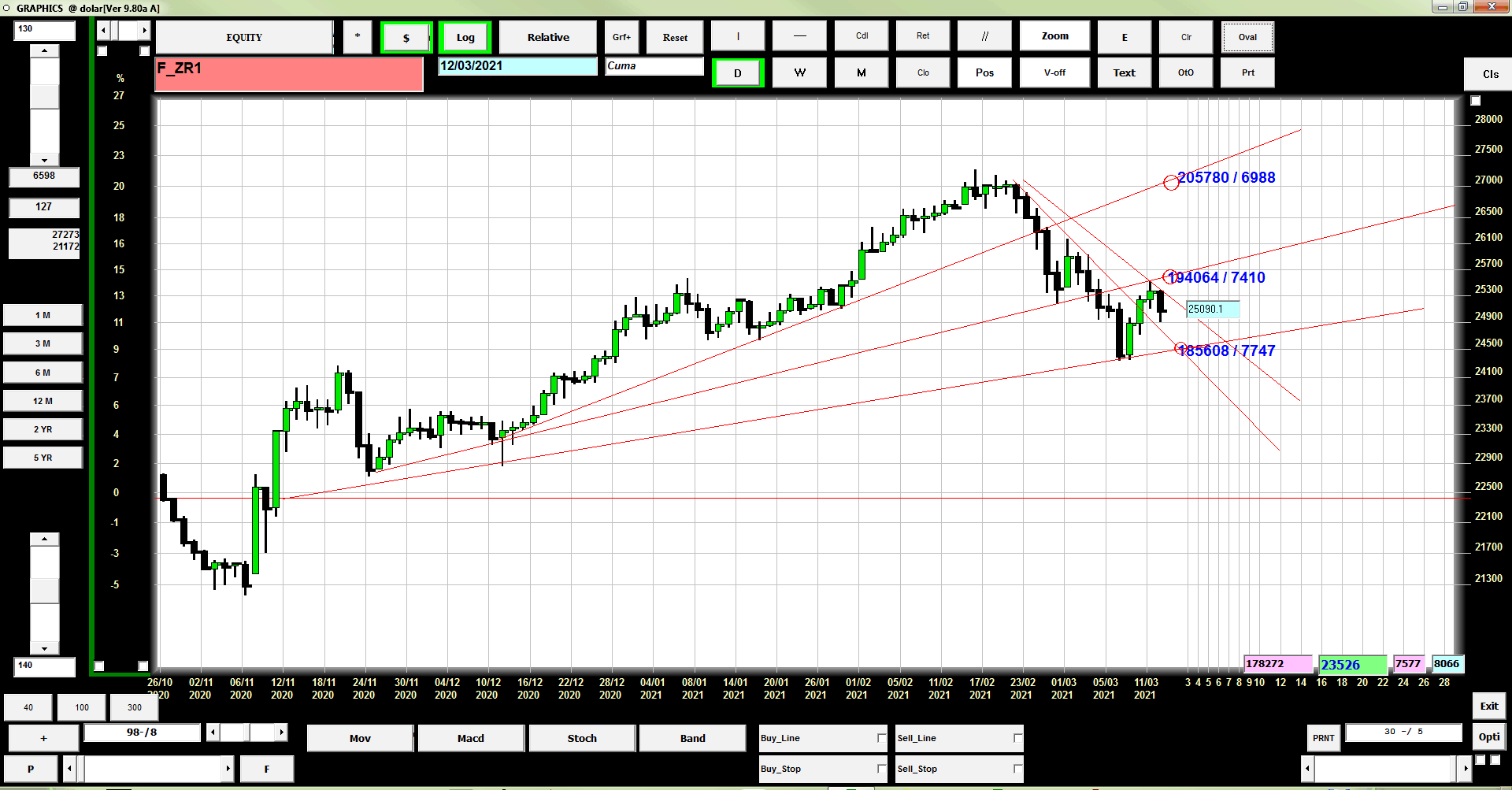This screenshot has width=1512, height=790.
Task: Click the Prt print button
Action: click(1247, 72)
